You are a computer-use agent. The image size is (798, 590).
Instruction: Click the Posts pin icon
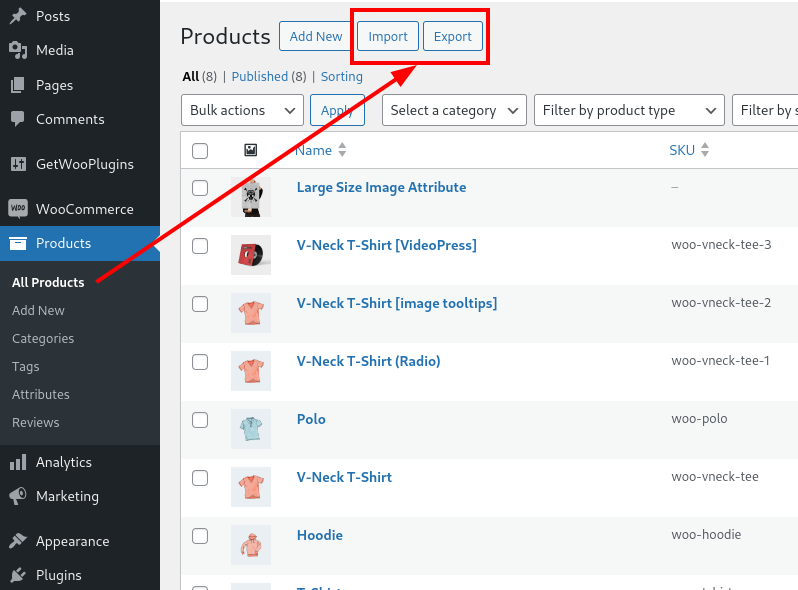[x=18, y=16]
